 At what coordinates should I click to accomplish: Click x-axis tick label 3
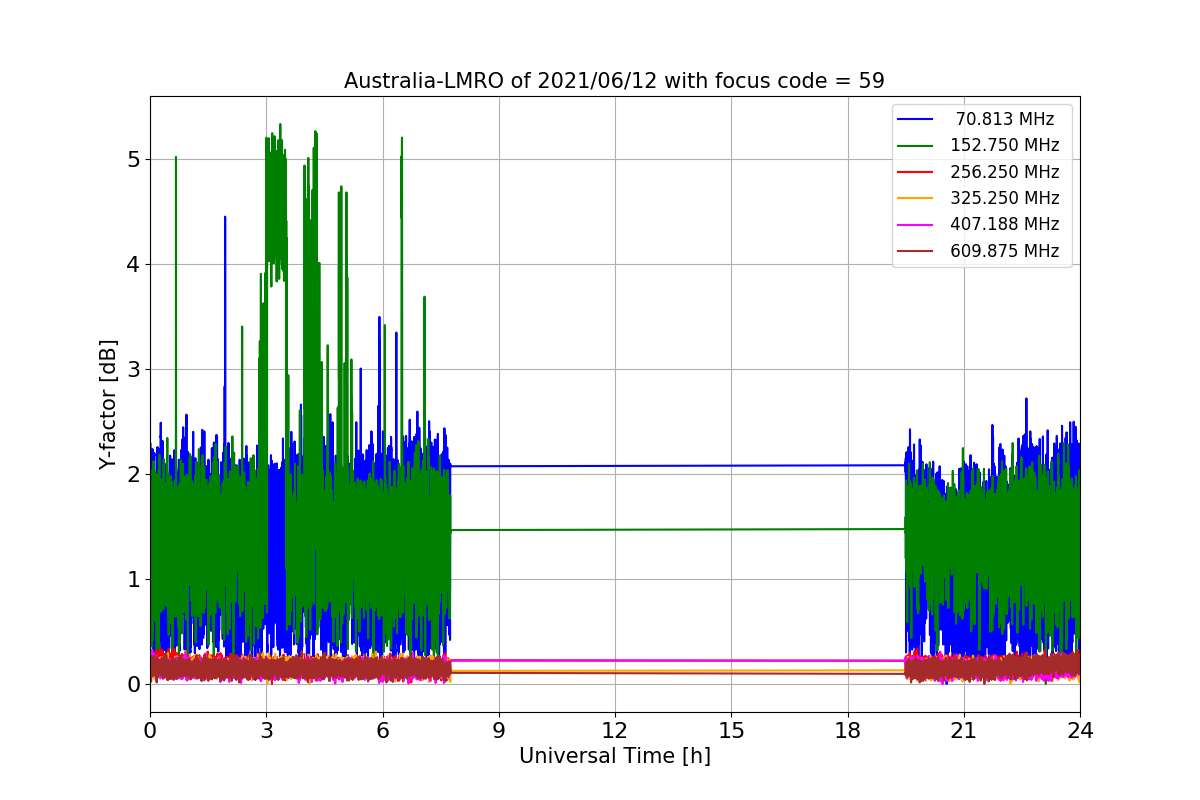coord(266,731)
